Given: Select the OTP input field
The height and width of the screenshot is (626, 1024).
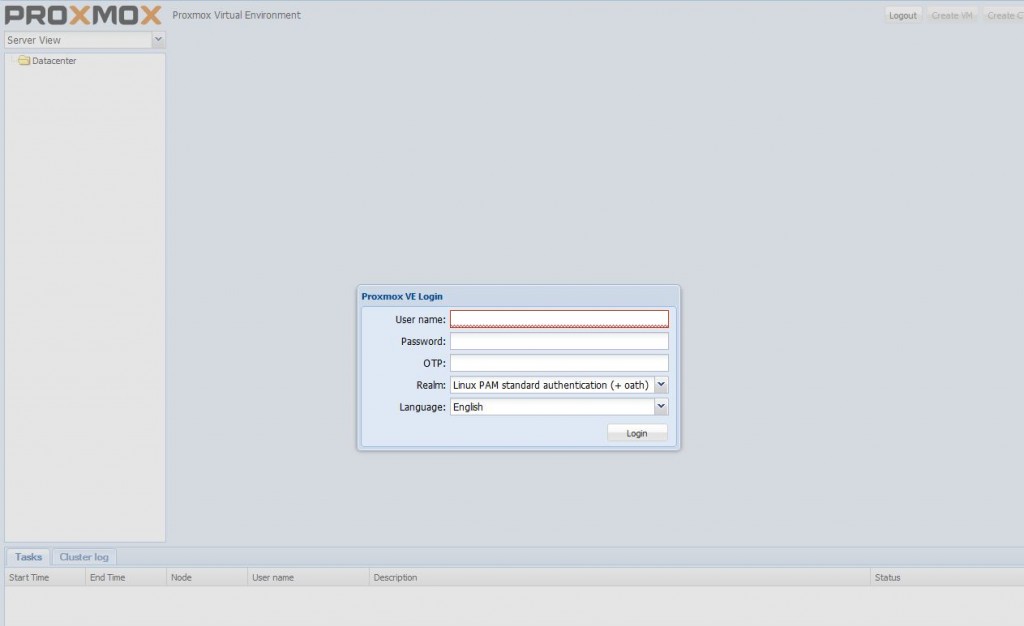Looking at the screenshot, I should point(559,363).
